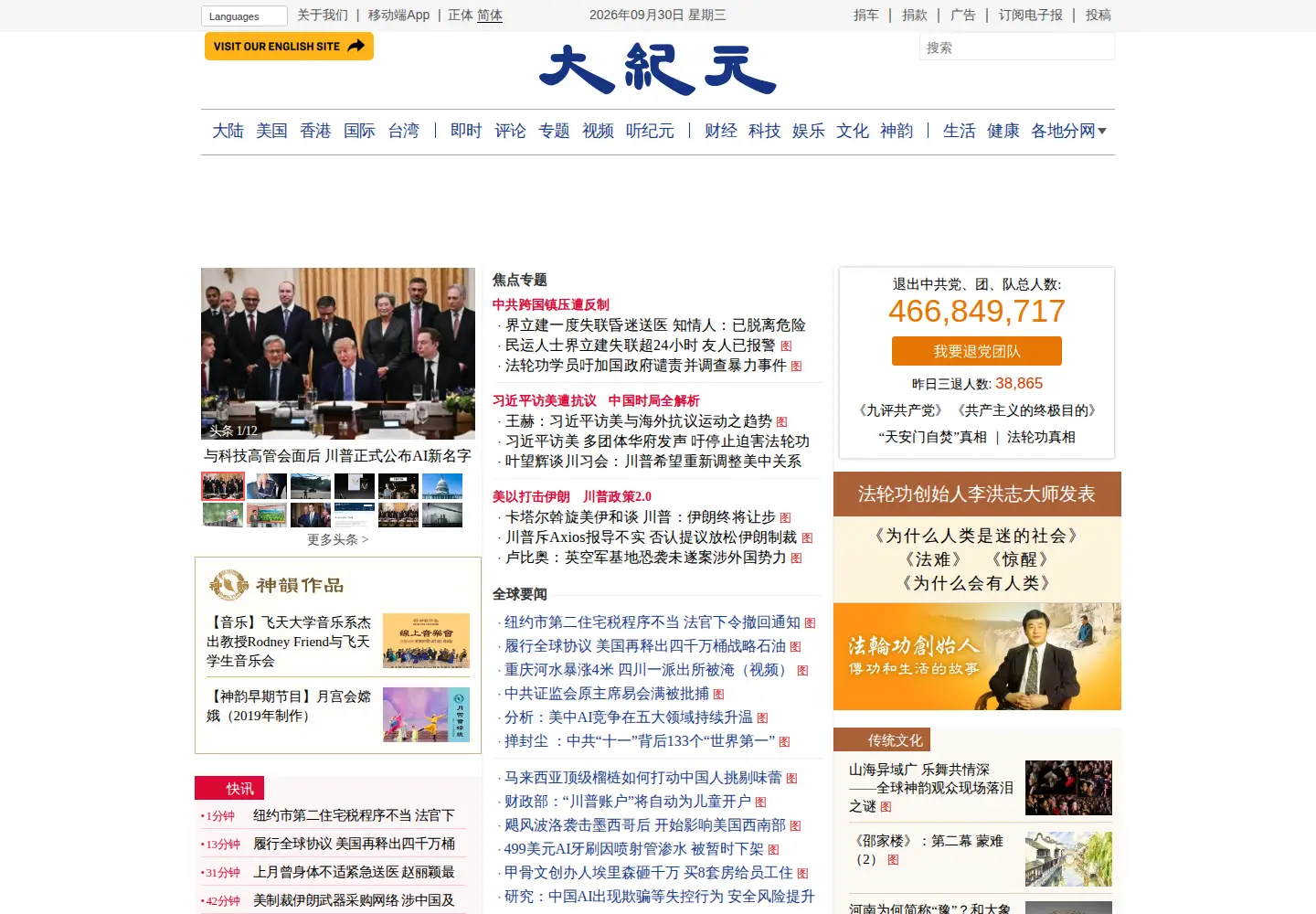Select the Capitol dome slideshow thumbnail

pyautogui.click(x=442, y=486)
